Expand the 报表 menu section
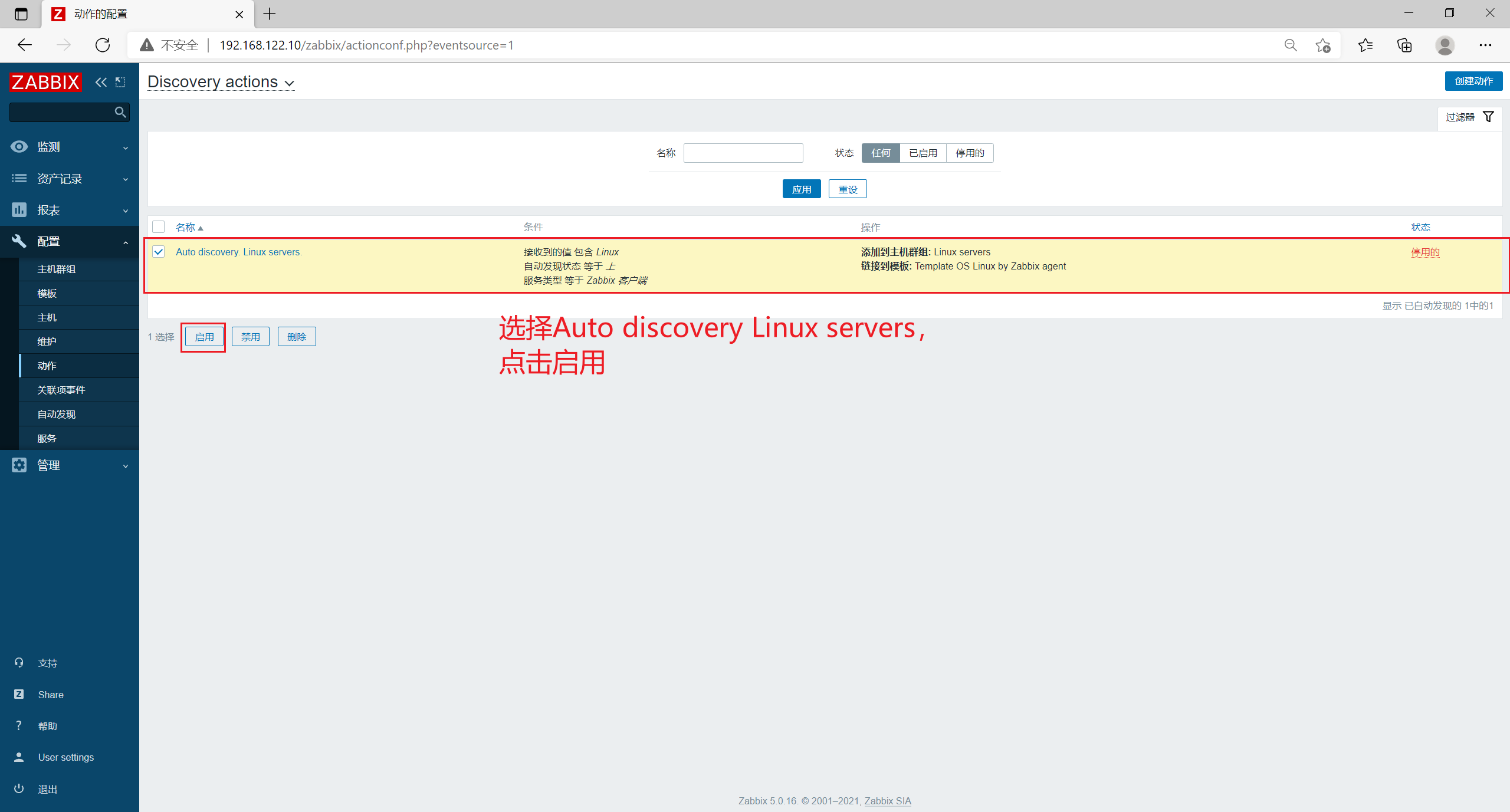 (x=126, y=211)
